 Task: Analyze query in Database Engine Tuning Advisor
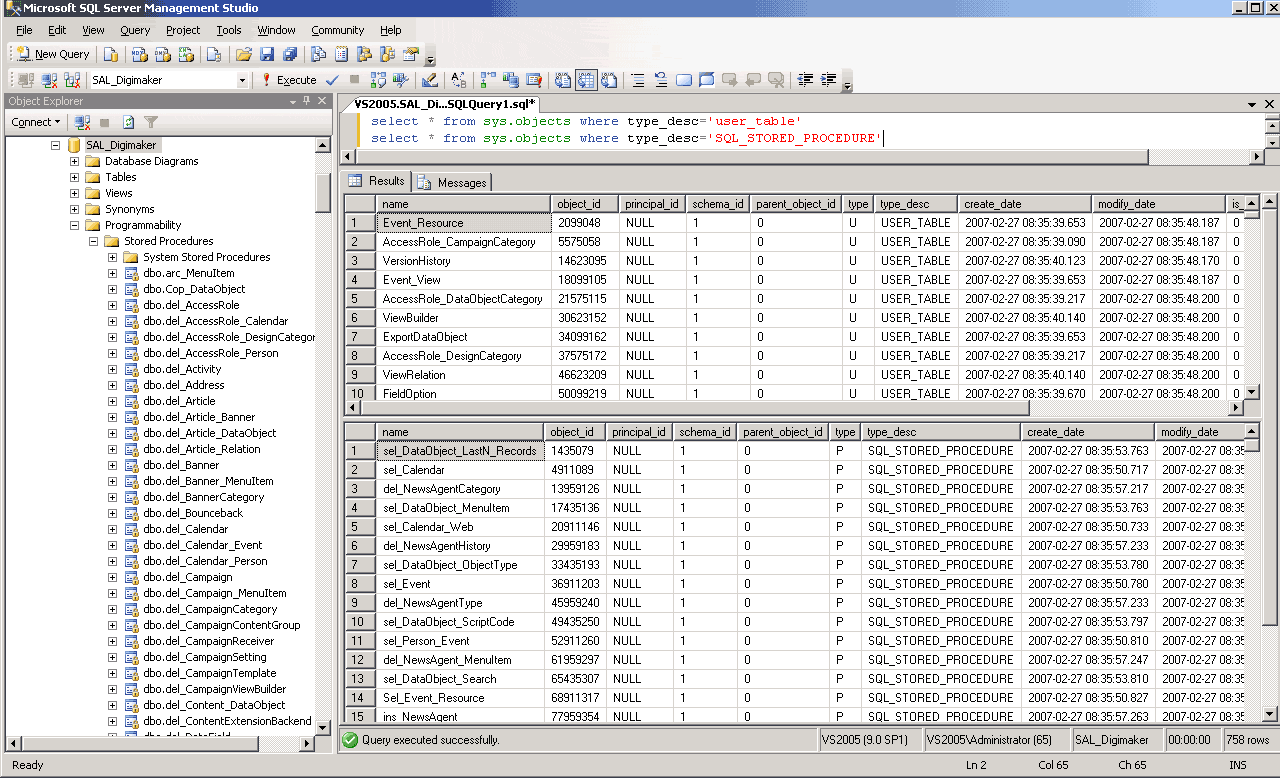point(401,80)
